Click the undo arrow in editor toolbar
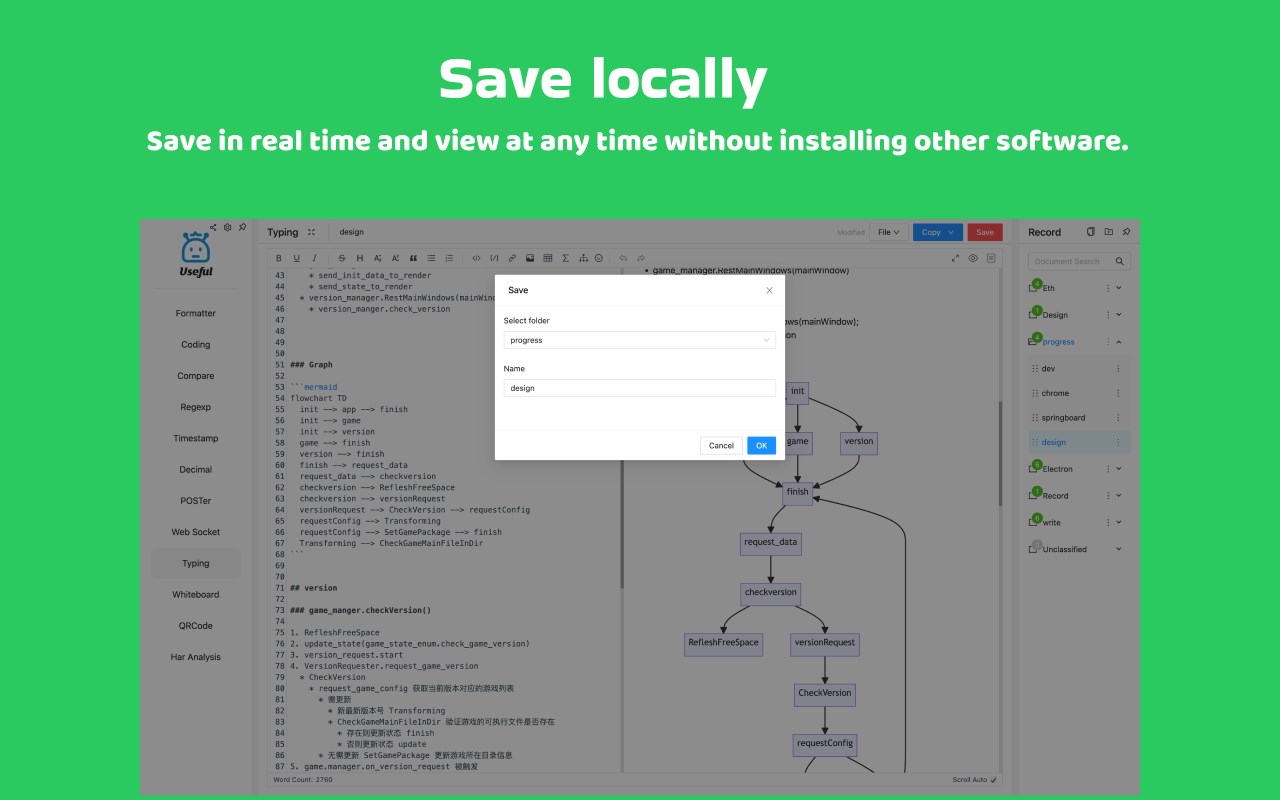 click(x=623, y=258)
